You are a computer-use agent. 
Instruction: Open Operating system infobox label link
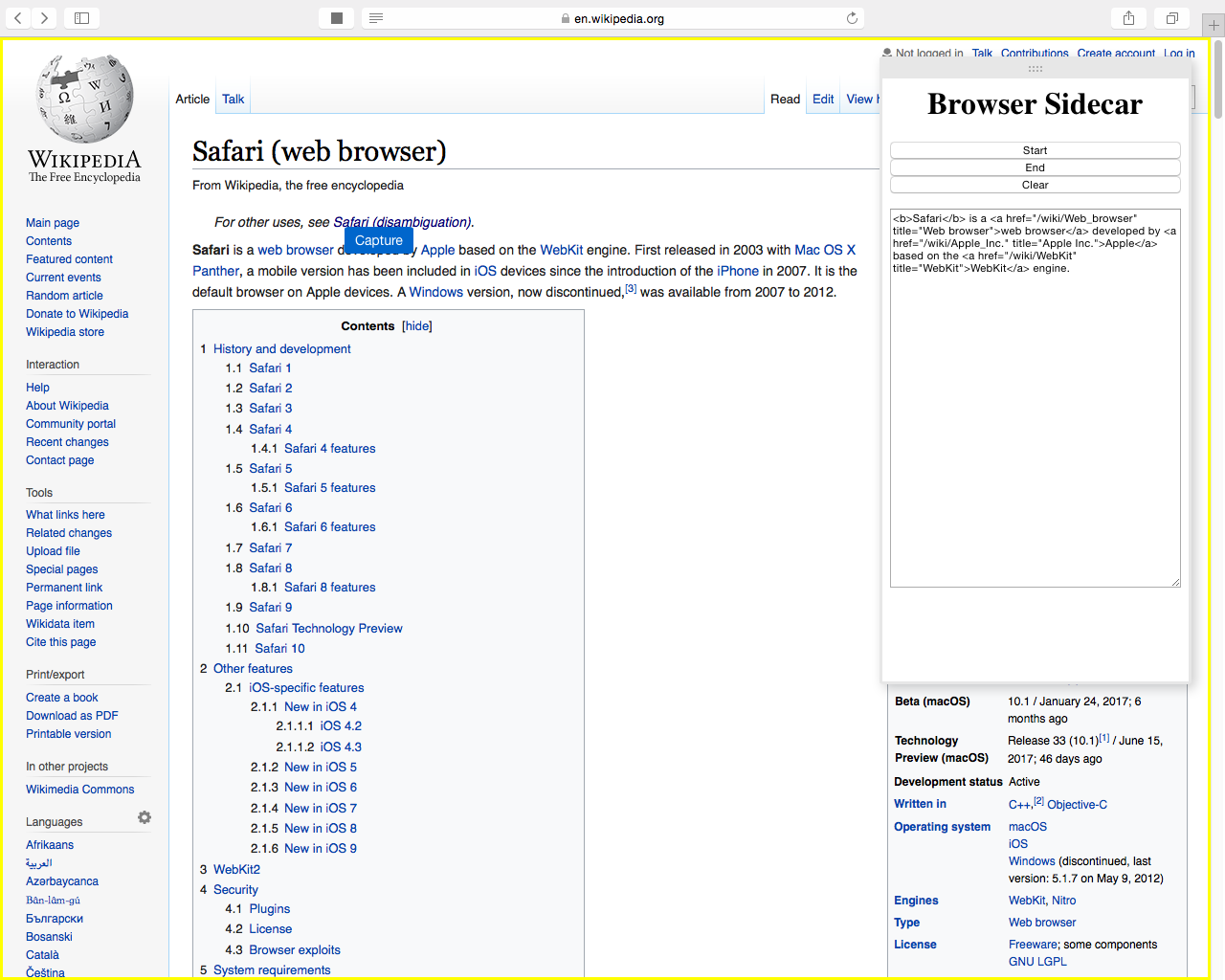(x=942, y=827)
